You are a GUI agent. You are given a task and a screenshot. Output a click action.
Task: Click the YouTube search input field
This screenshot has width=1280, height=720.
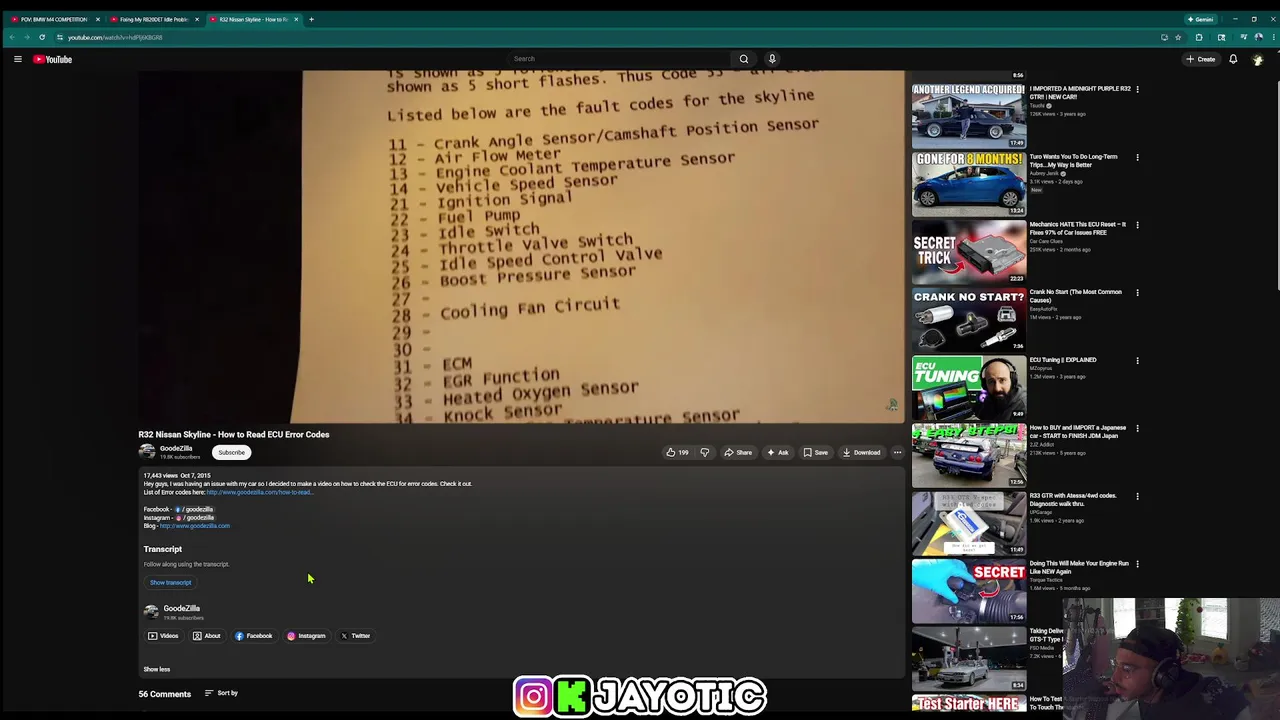tap(618, 59)
